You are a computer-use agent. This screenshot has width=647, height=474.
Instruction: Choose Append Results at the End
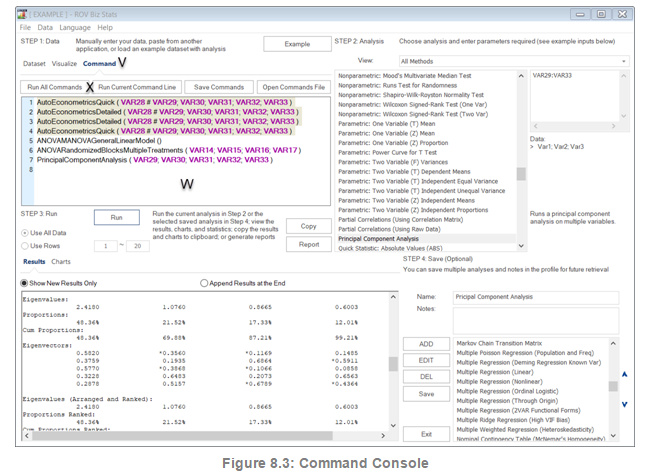tap(206, 283)
